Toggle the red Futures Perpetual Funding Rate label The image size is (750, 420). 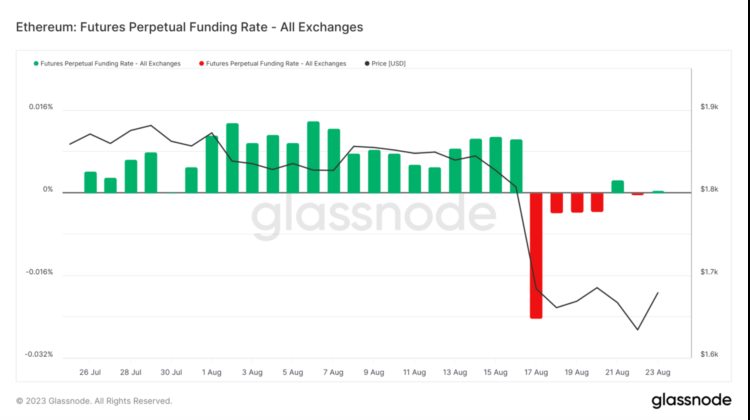click(x=278, y=63)
